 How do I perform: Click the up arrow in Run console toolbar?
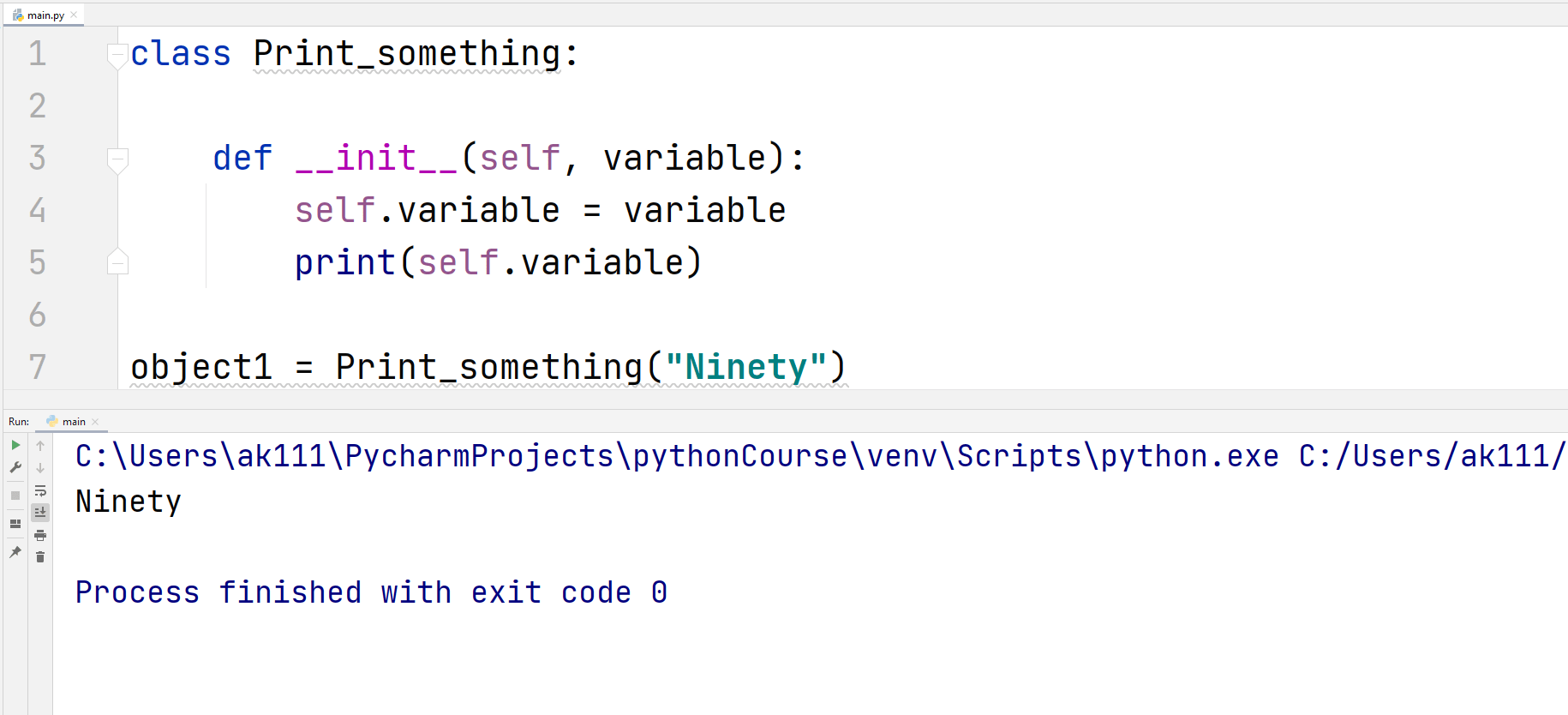40,446
